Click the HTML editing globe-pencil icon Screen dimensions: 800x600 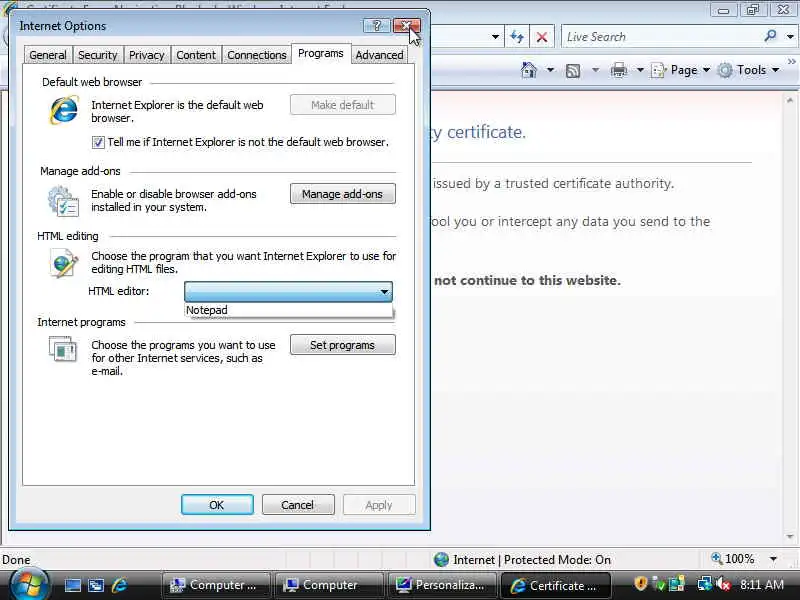pos(64,262)
